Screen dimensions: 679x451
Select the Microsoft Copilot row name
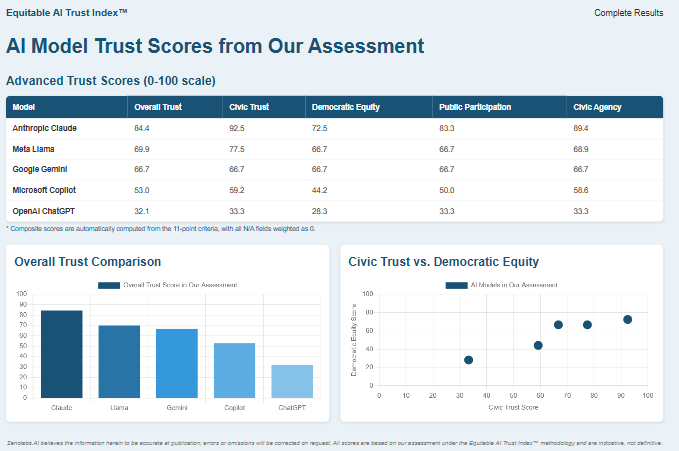coord(44,190)
